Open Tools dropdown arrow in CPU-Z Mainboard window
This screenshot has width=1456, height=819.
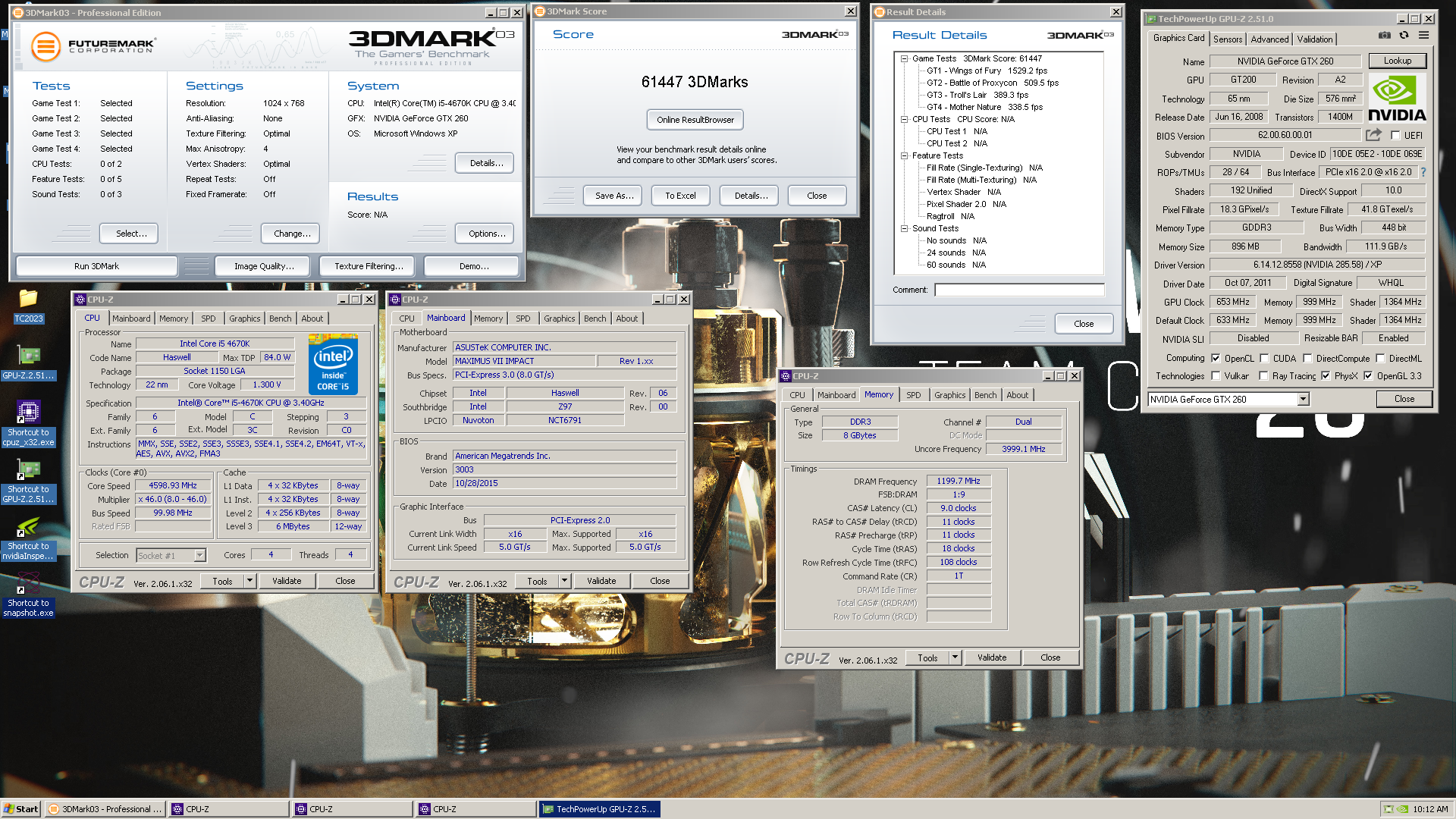(x=564, y=581)
